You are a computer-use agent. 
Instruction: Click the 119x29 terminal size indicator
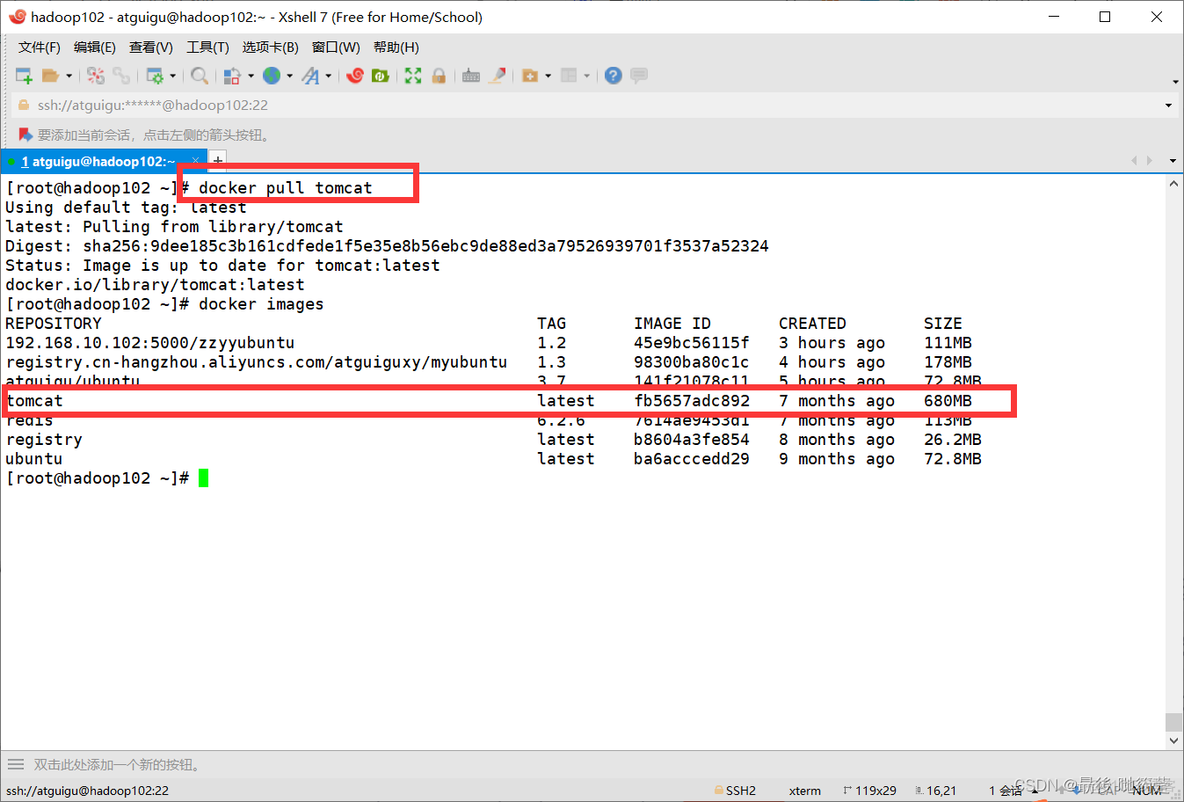click(x=870, y=791)
